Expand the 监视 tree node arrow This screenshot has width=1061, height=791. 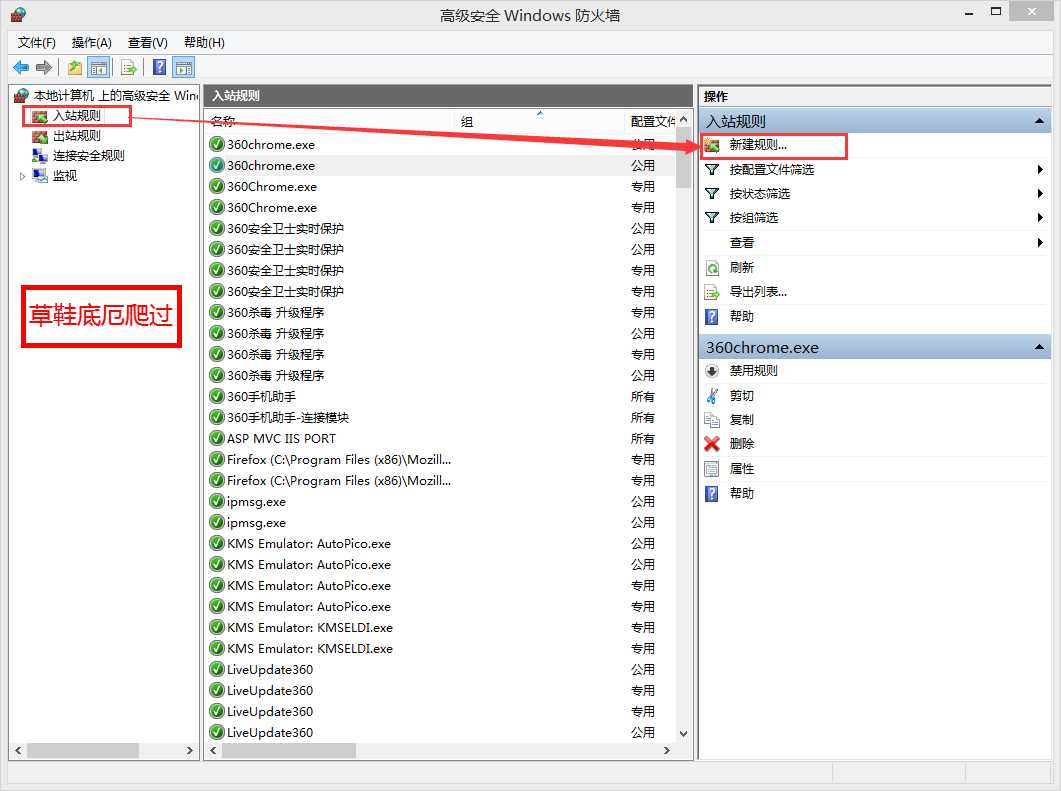22,177
